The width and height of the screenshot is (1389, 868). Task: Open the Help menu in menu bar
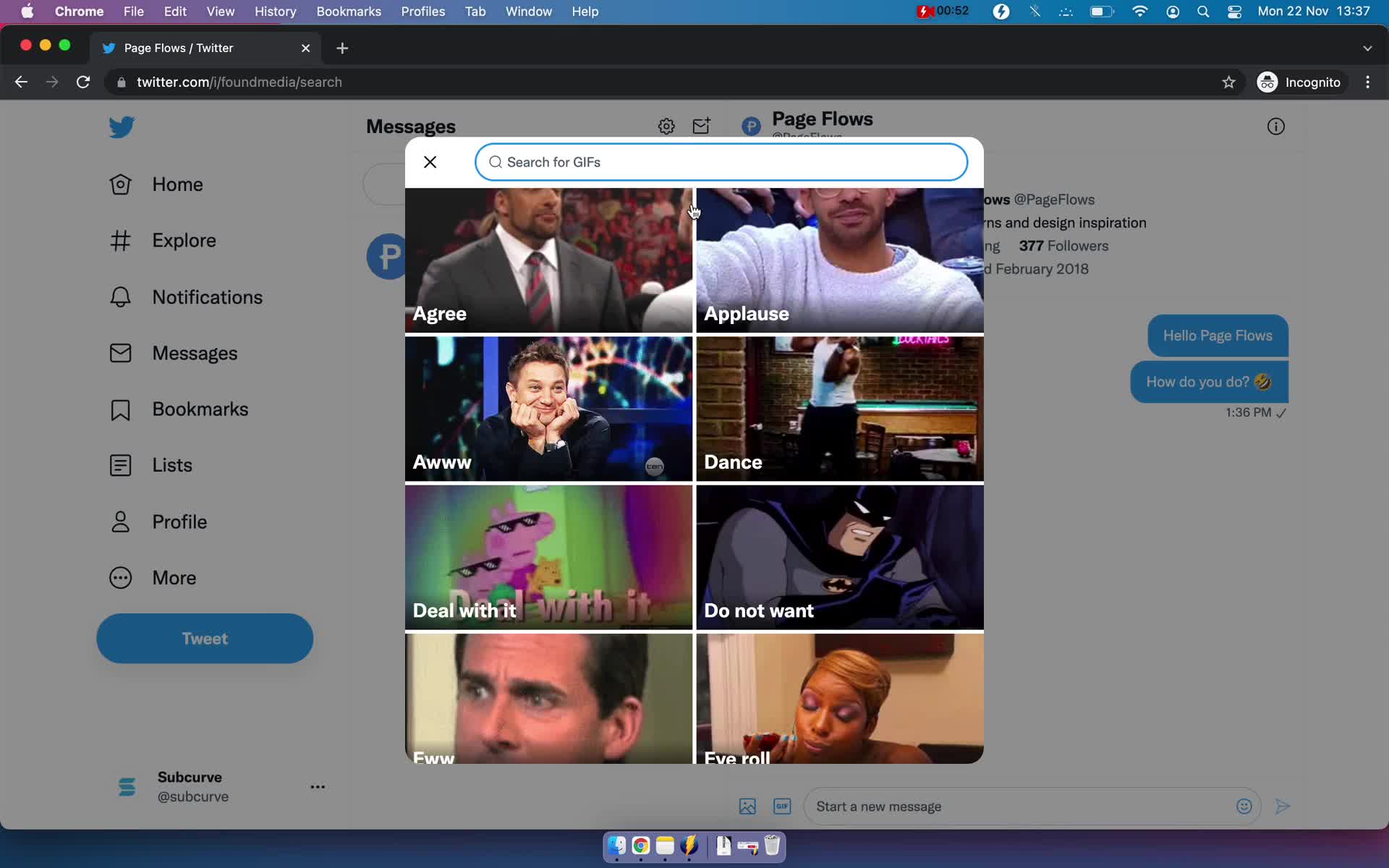(585, 12)
